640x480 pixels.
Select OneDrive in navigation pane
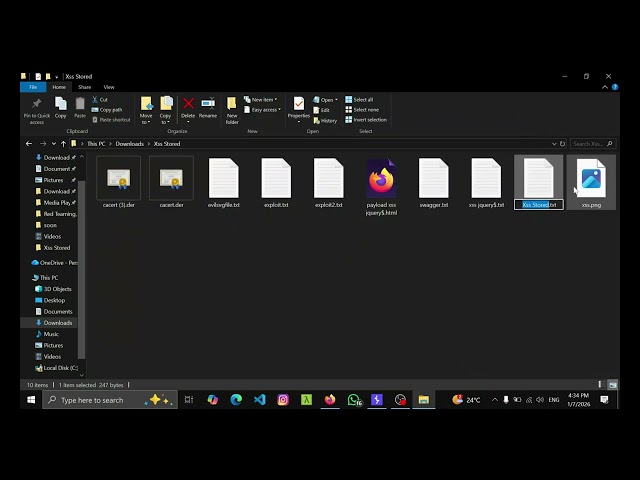pyautogui.click(x=54, y=263)
